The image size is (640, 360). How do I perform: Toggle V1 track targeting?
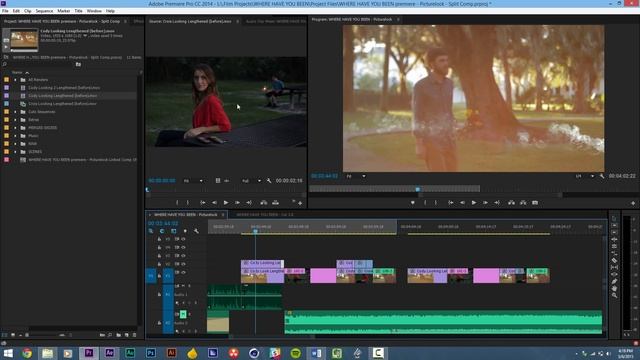[168, 276]
